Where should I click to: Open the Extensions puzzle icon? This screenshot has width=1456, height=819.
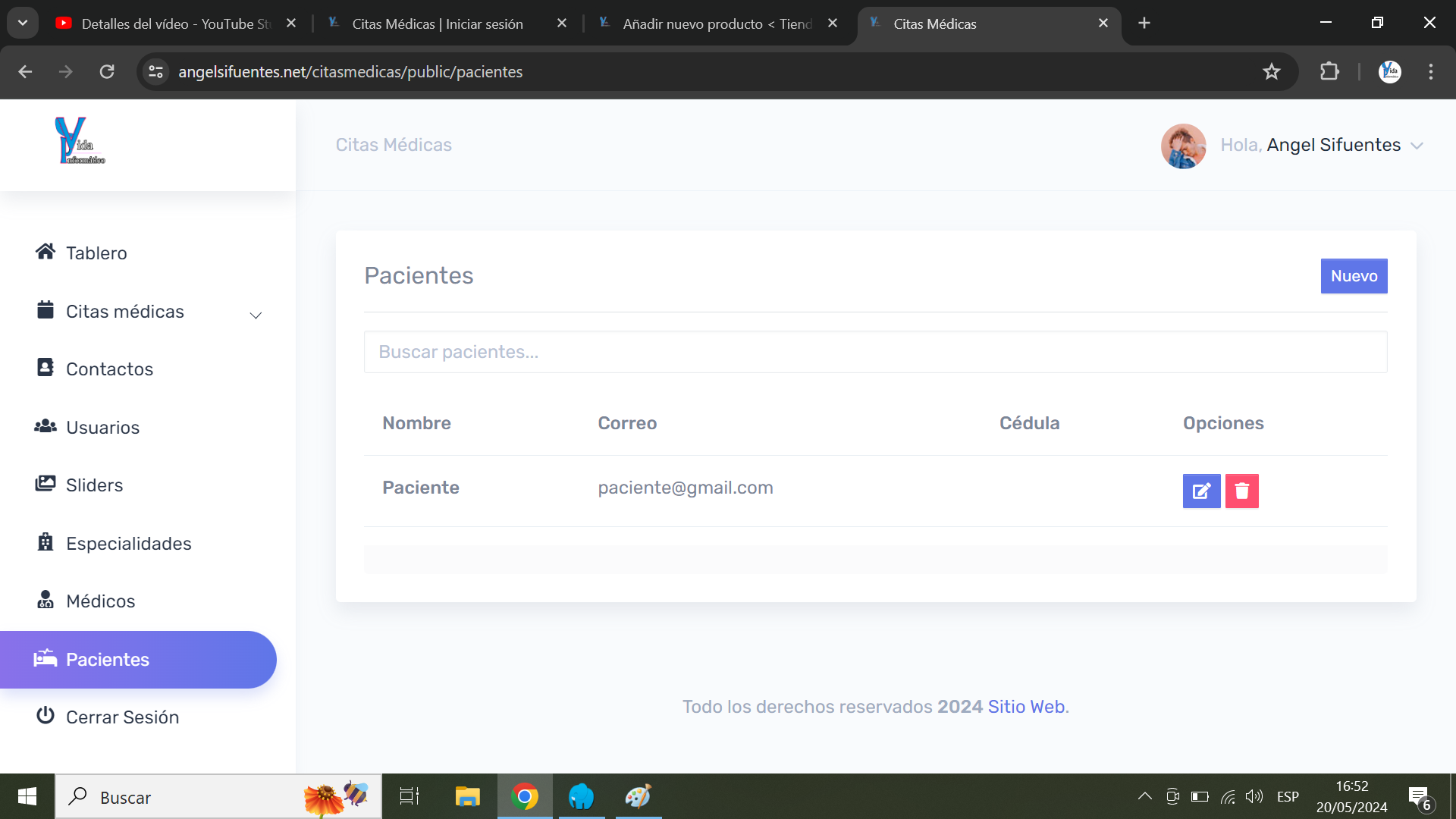pyautogui.click(x=1329, y=71)
